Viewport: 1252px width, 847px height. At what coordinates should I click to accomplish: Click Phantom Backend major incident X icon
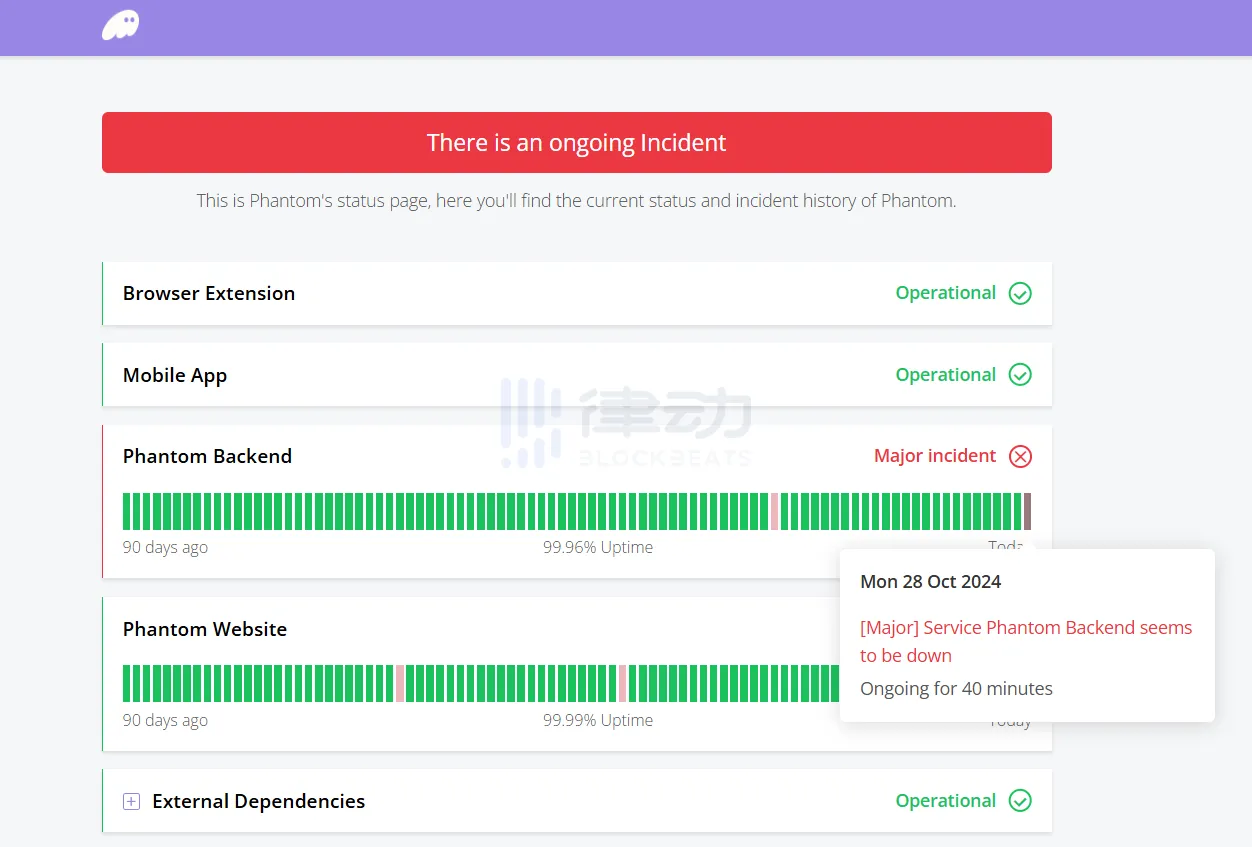pyautogui.click(x=1020, y=457)
